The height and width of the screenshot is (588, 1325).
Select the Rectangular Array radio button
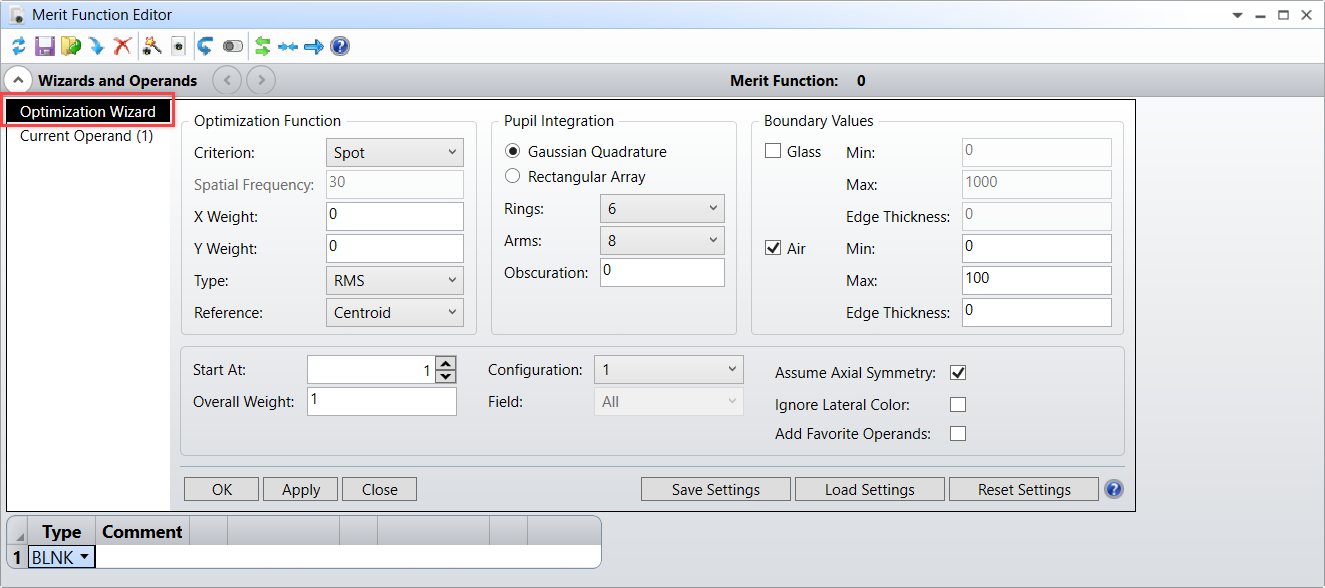tap(513, 176)
